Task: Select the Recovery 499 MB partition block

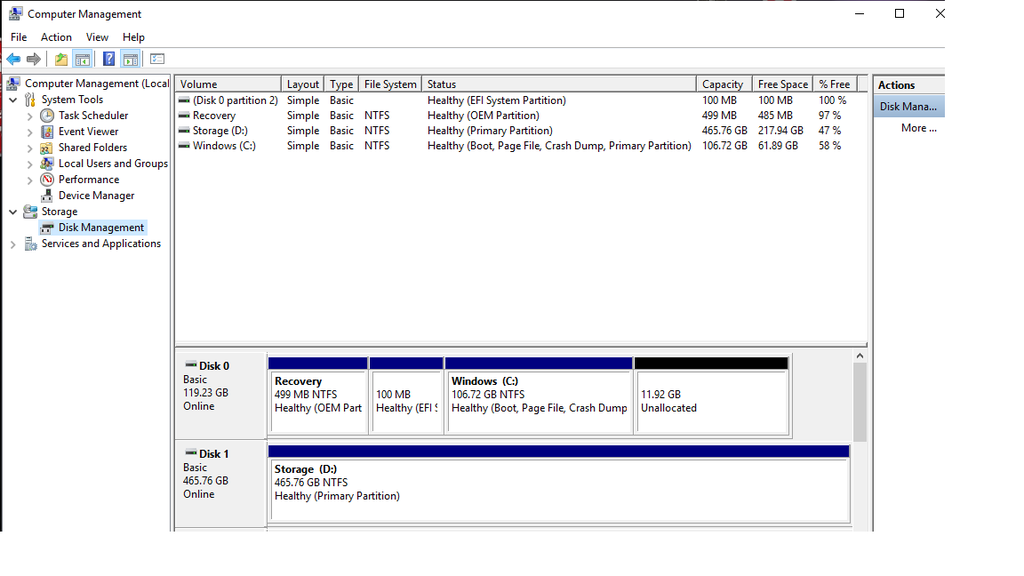Action: tap(318, 396)
